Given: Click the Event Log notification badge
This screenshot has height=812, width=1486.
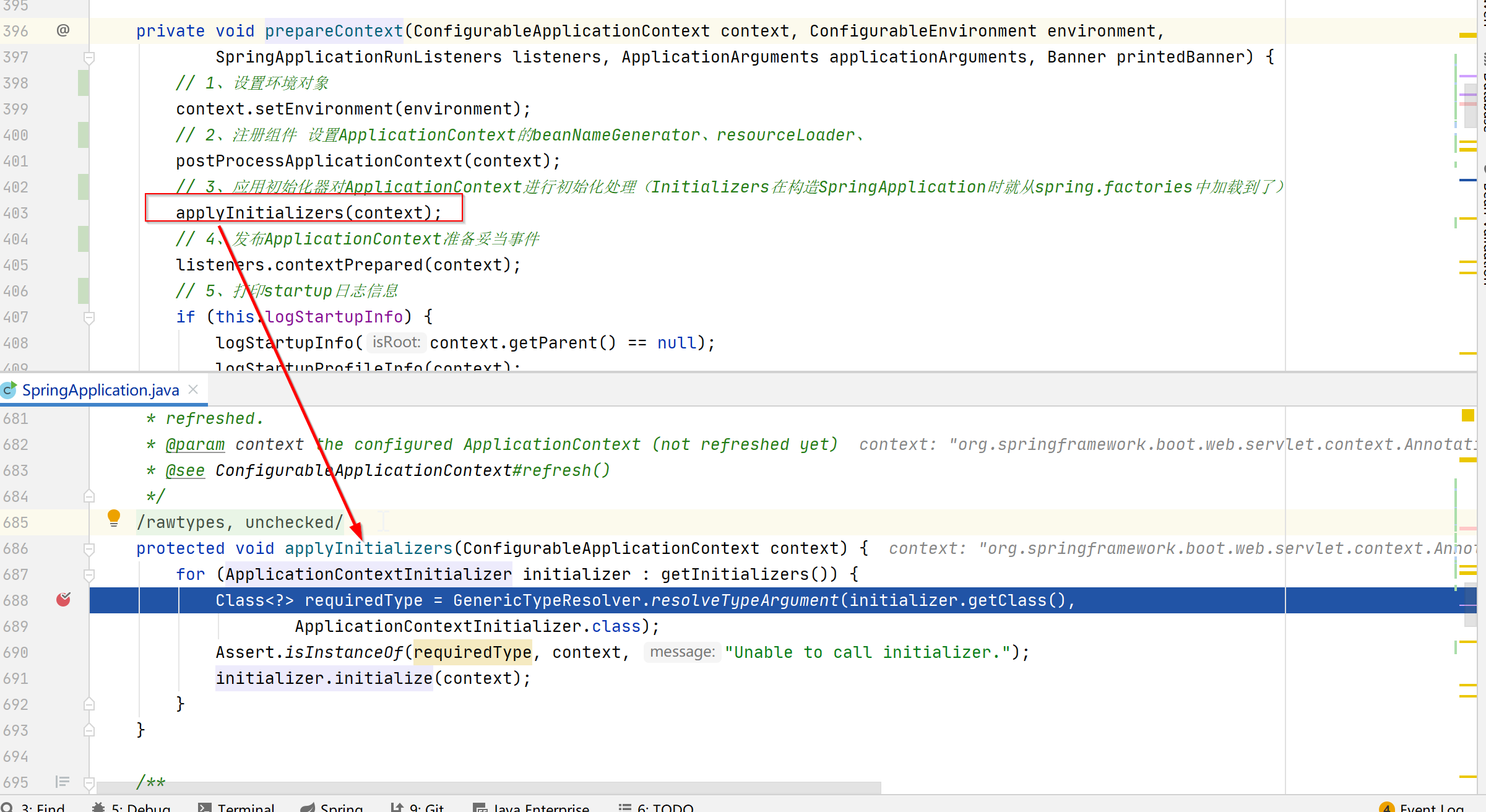Looking at the screenshot, I should (1387, 807).
